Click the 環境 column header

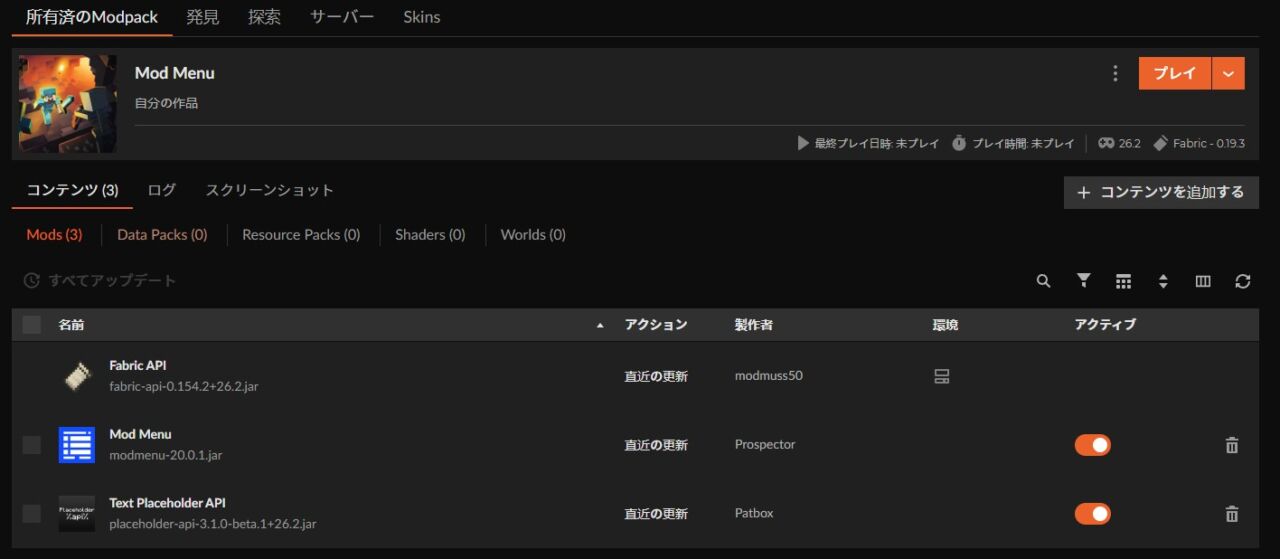(945, 325)
